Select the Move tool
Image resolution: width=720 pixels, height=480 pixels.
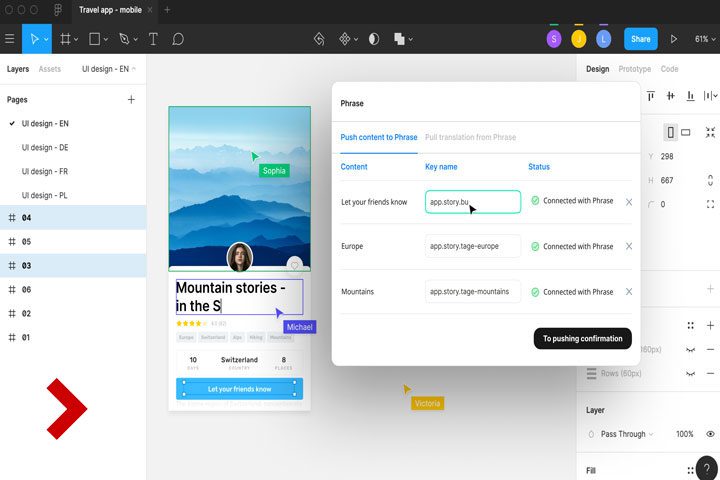[34, 39]
